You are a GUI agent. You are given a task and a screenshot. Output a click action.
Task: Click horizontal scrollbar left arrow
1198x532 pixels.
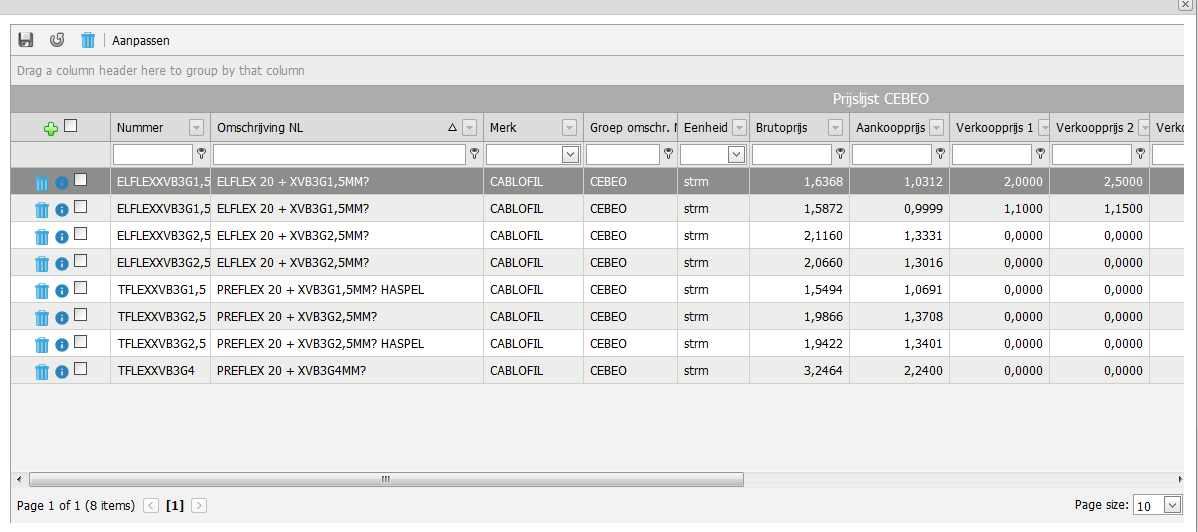tap(19, 479)
